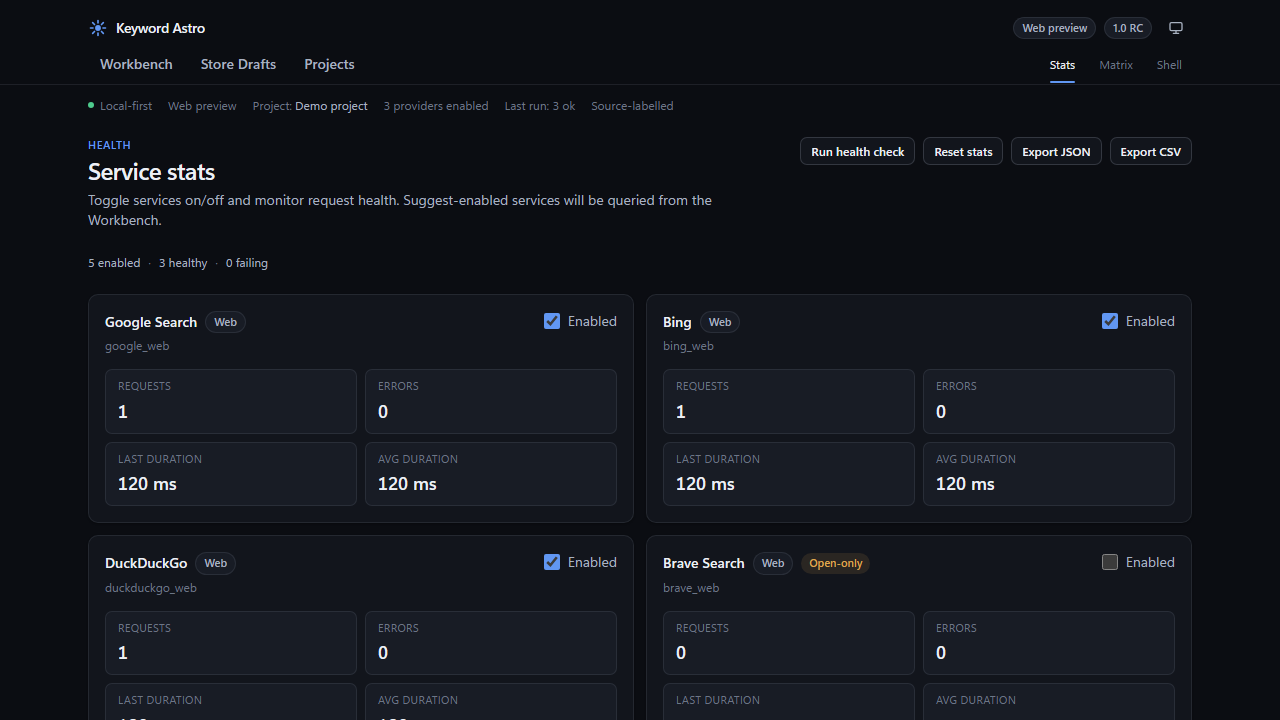Click the Local-first status entry

point(120,106)
